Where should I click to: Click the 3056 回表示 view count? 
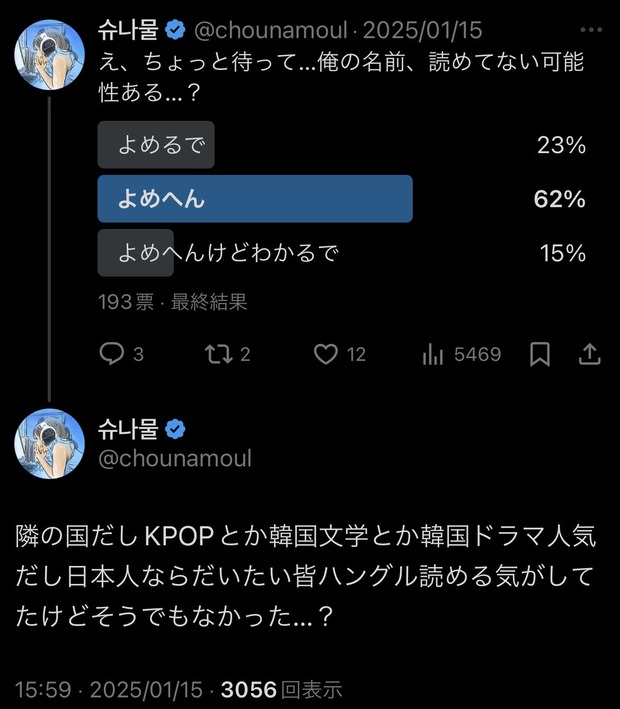point(281,690)
